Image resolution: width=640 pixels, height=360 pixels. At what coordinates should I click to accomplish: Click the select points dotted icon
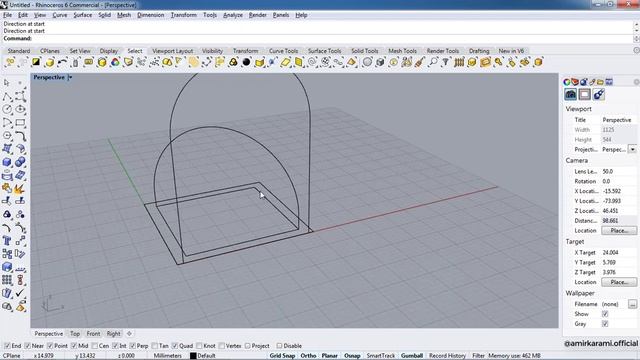point(154,62)
